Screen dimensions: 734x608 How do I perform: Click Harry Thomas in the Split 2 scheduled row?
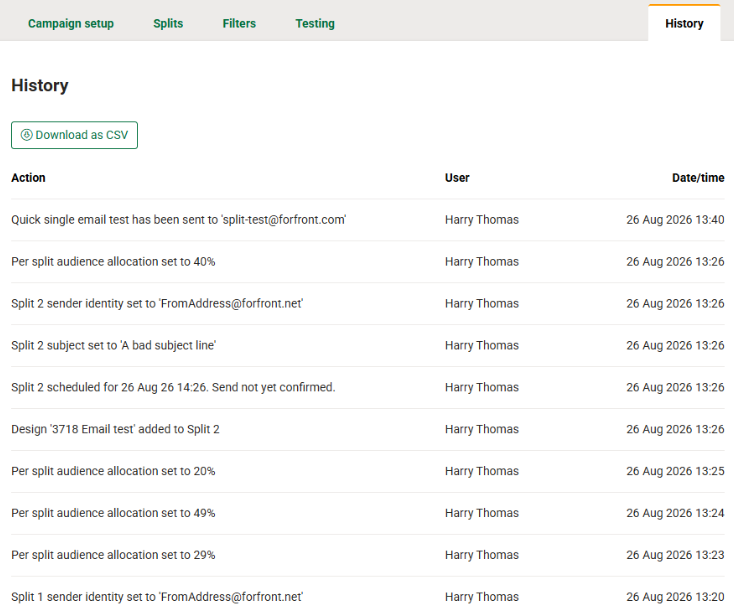(x=482, y=388)
